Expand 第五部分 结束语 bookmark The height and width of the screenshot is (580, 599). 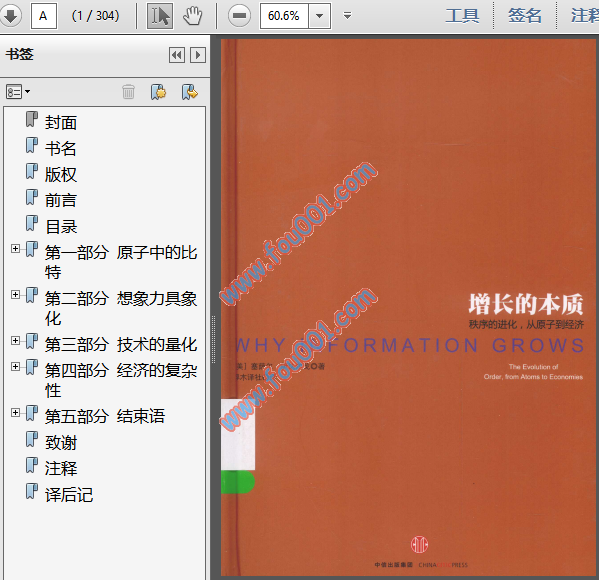point(15,412)
